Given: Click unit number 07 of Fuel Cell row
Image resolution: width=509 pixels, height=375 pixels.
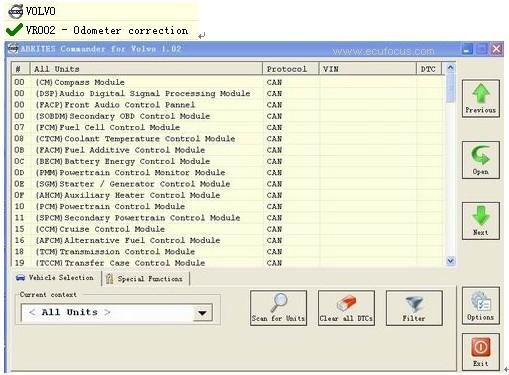Looking at the screenshot, I should (19, 127).
